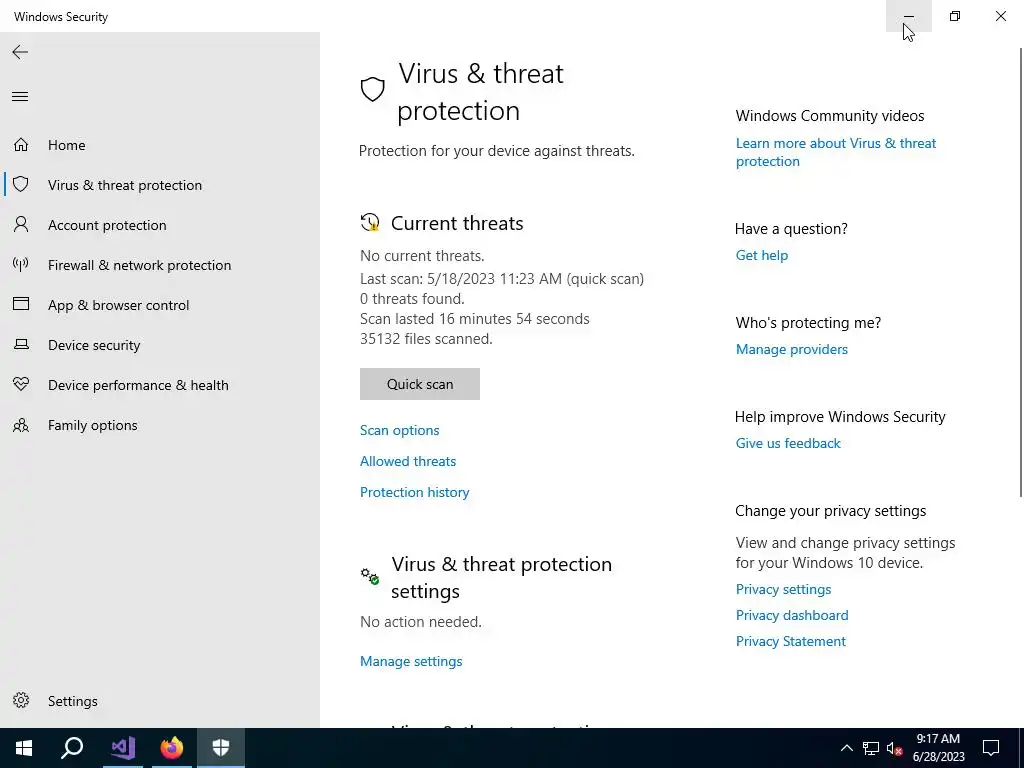Click Manage providers link
The image size is (1024, 768).
(x=792, y=349)
